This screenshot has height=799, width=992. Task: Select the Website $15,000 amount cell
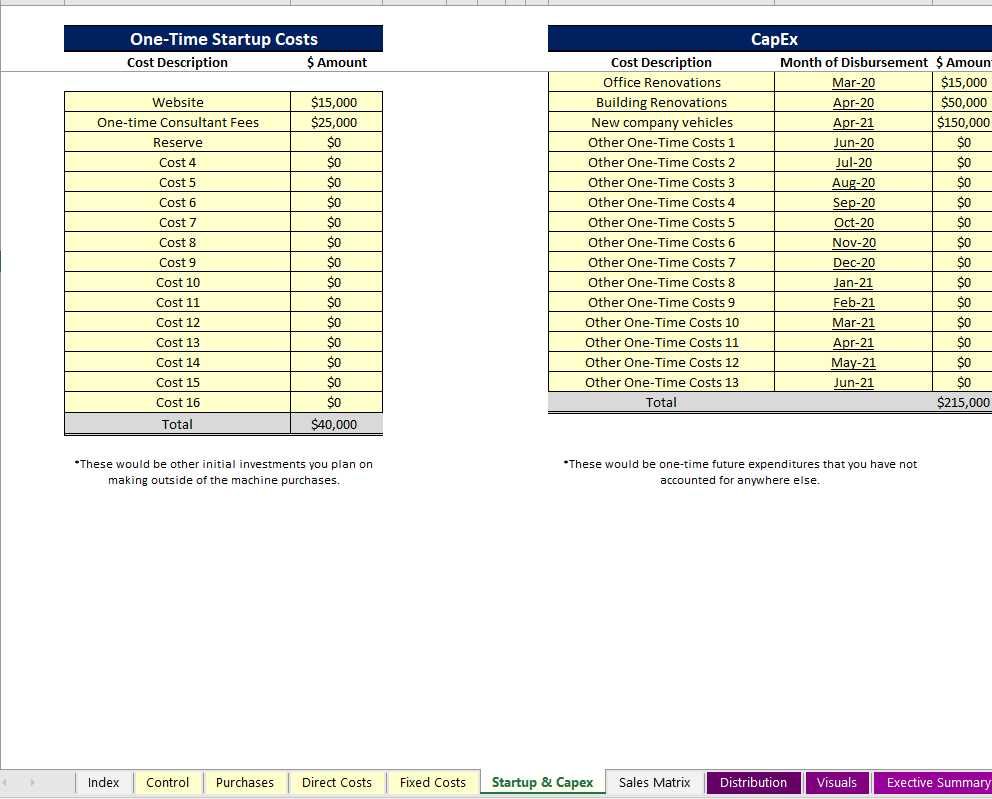pos(337,102)
